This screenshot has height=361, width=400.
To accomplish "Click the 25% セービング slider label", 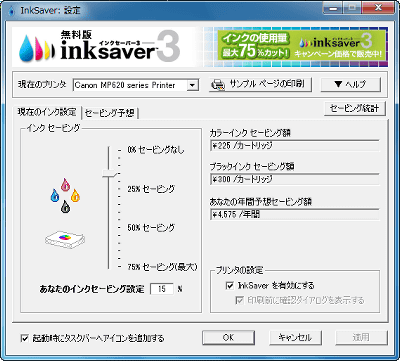I will [x=151, y=189].
